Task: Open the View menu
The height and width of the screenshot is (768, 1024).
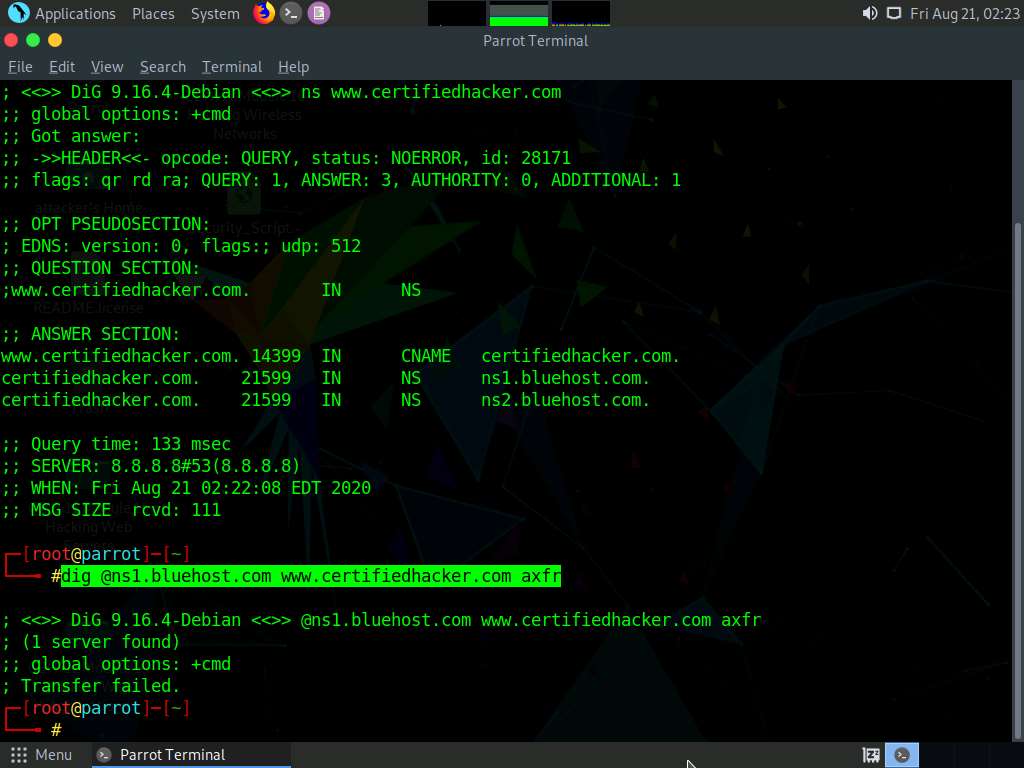Action: point(107,67)
